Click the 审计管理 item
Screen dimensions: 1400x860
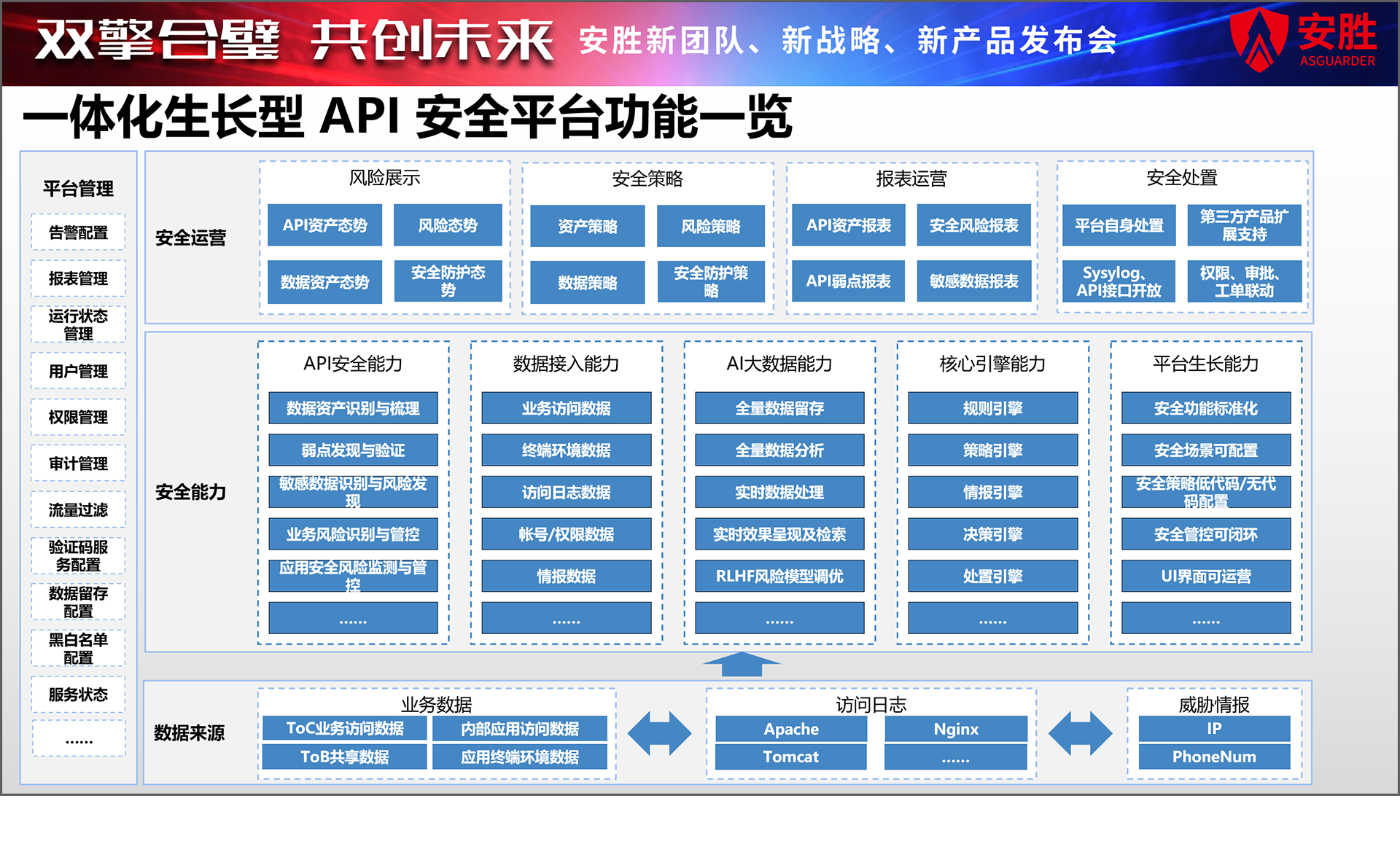tap(78, 463)
